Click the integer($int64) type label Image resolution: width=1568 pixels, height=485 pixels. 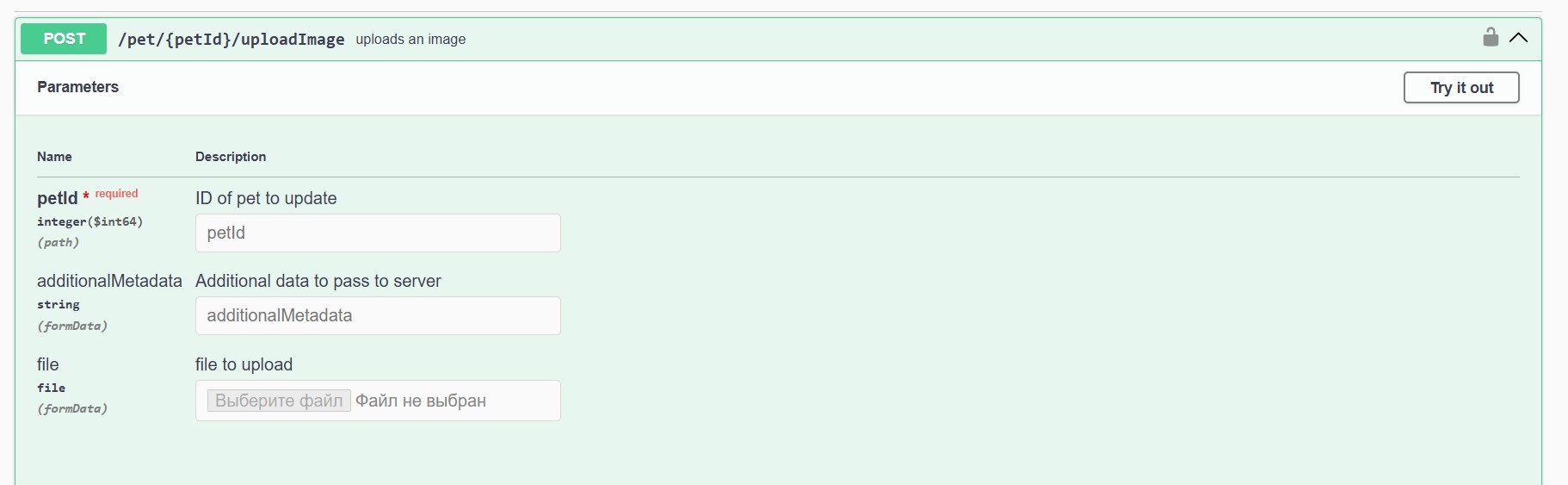coord(90,221)
